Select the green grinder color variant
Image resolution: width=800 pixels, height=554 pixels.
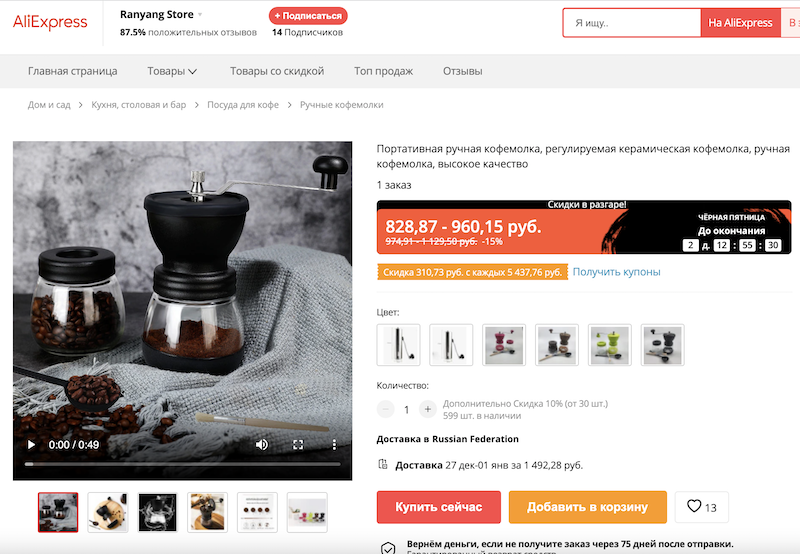(610, 345)
